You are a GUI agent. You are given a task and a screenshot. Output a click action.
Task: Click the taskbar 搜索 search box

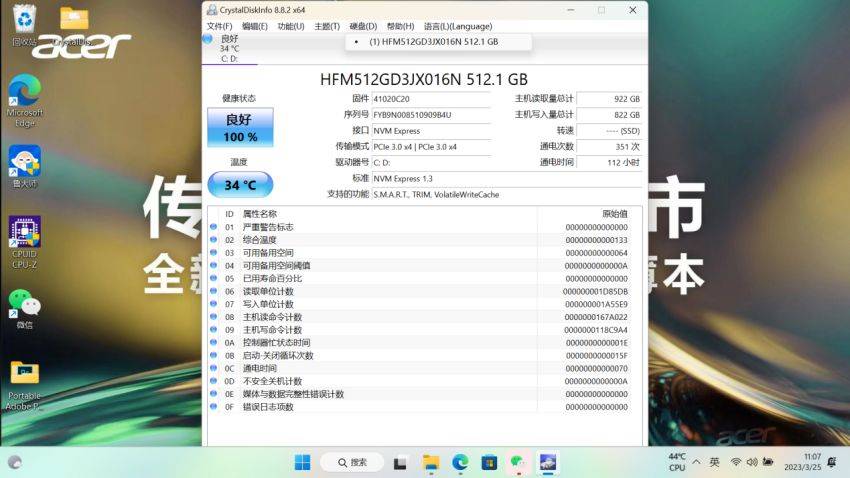pos(352,462)
